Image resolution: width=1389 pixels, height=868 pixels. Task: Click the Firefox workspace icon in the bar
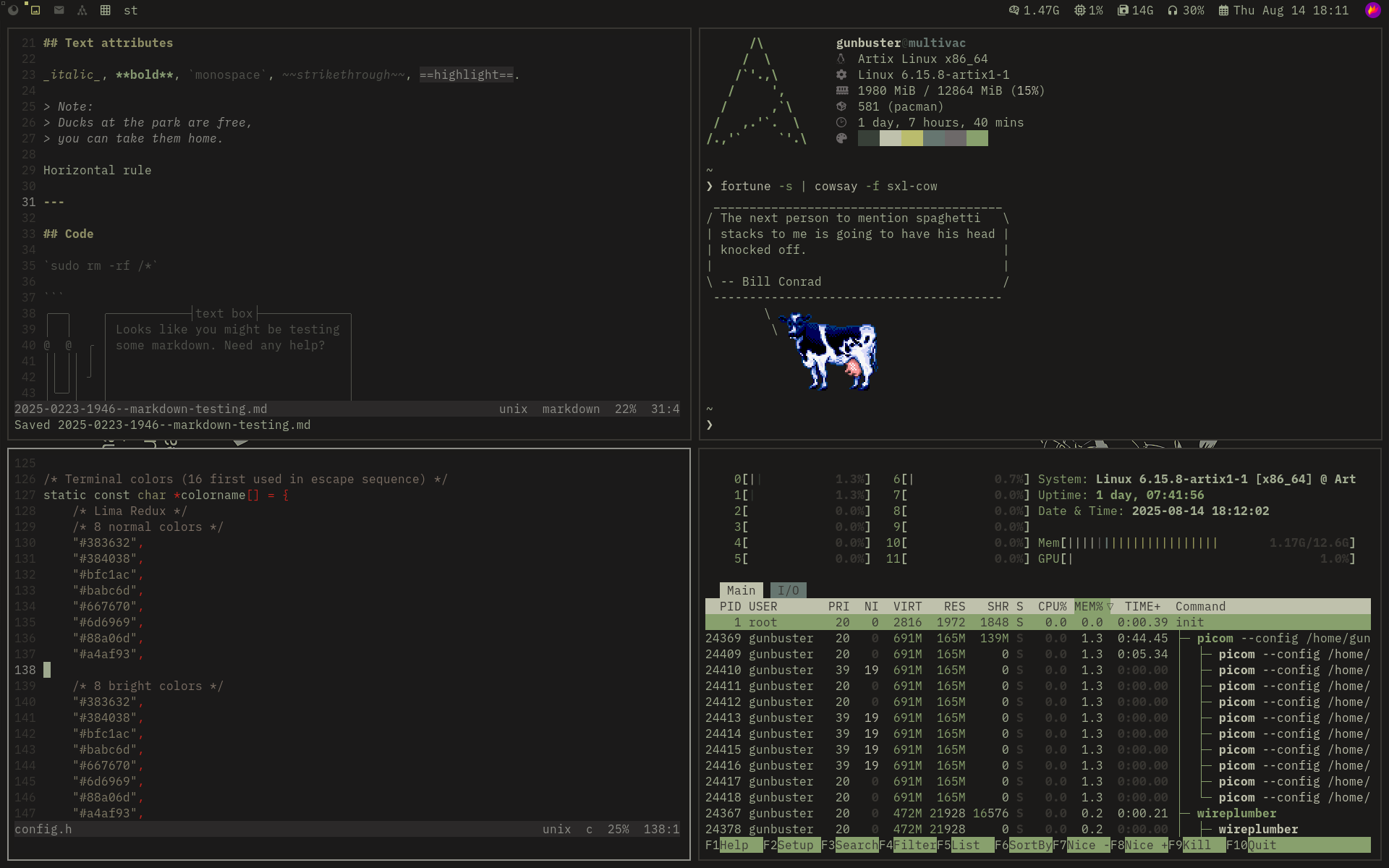point(13,10)
